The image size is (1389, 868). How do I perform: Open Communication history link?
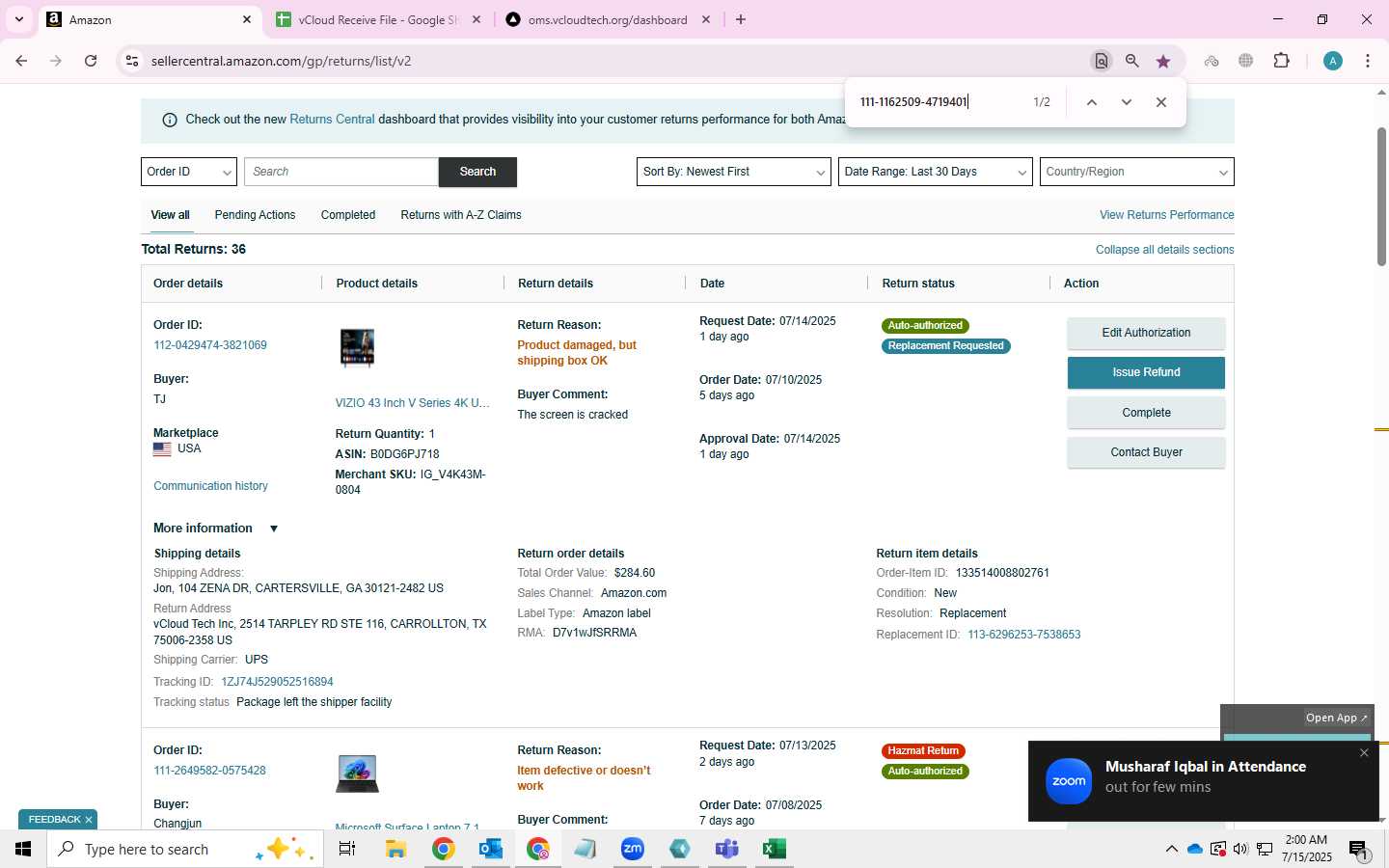tap(210, 486)
